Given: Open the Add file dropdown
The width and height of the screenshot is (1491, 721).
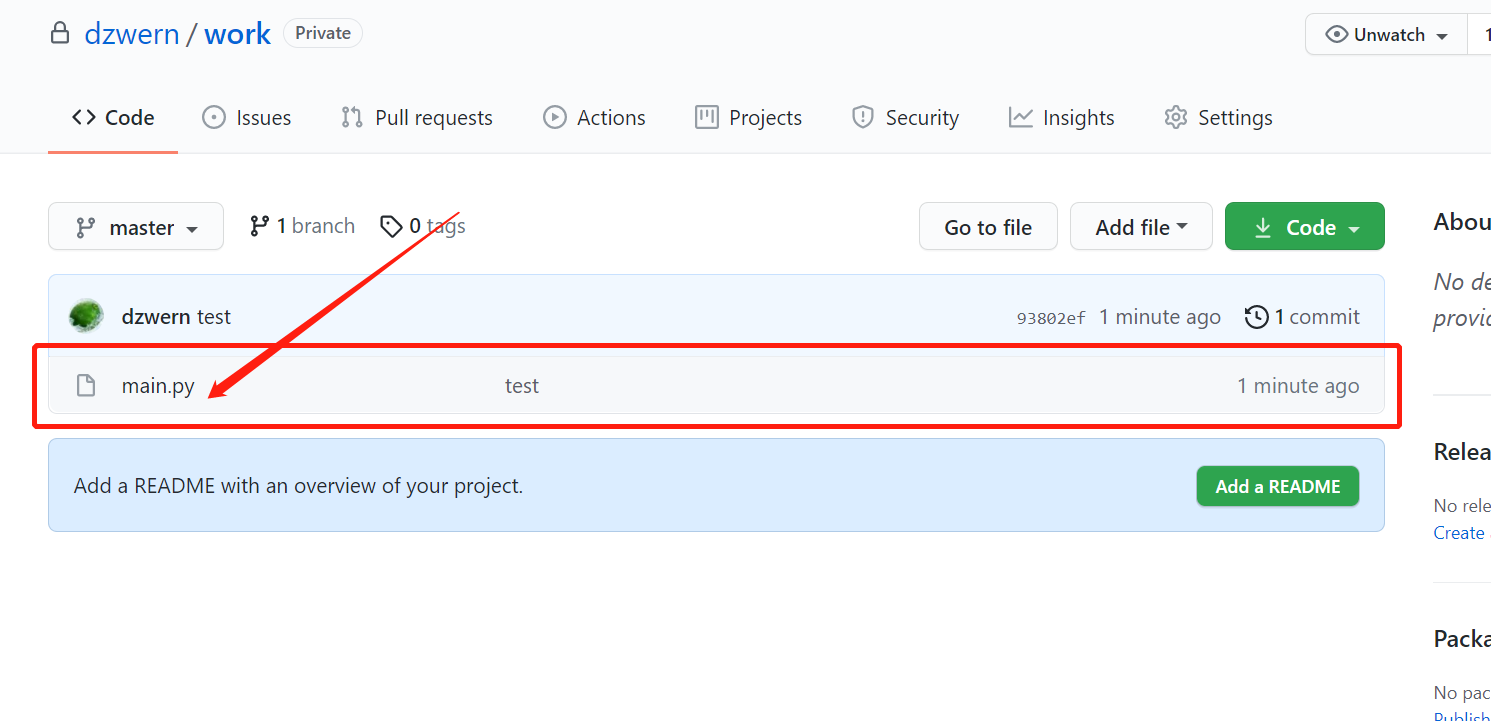Looking at the screenshot, I should (1141, 226).
